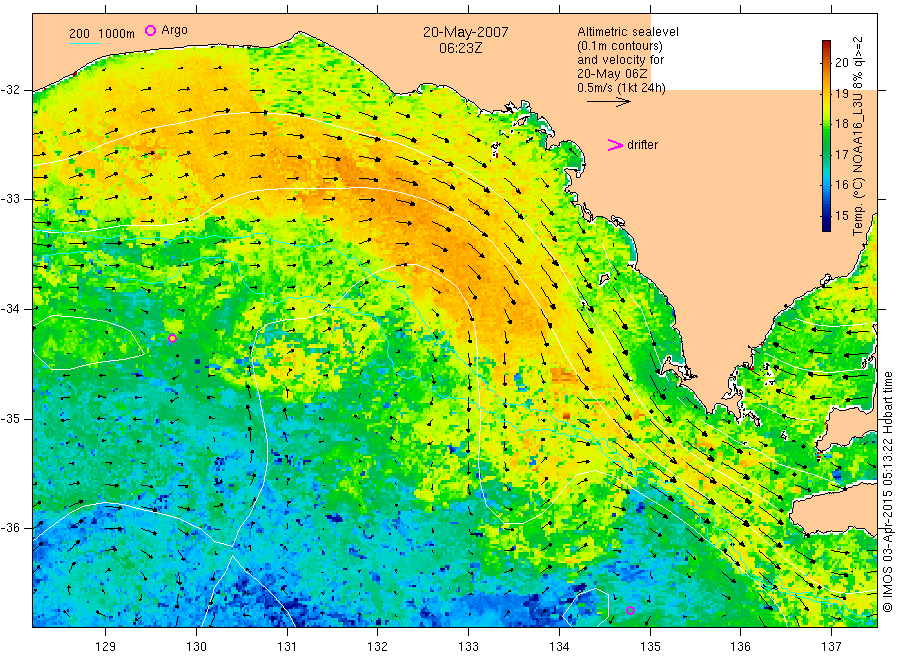Image resolution: width=900 pixels, height=660 pixels.
Task: Click the longitude axis label '135'
Action: pyautogui.click(x=650, y=647)
